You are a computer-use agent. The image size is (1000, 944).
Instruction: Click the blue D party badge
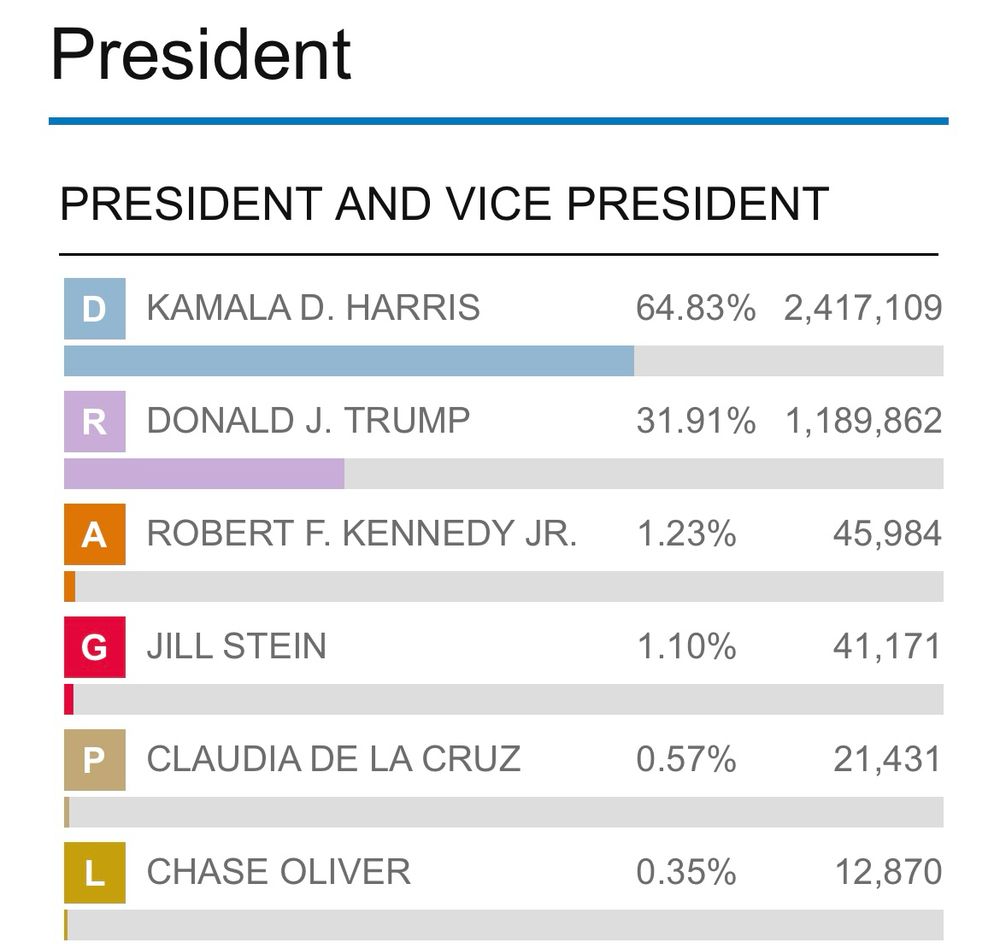[94, 309]
